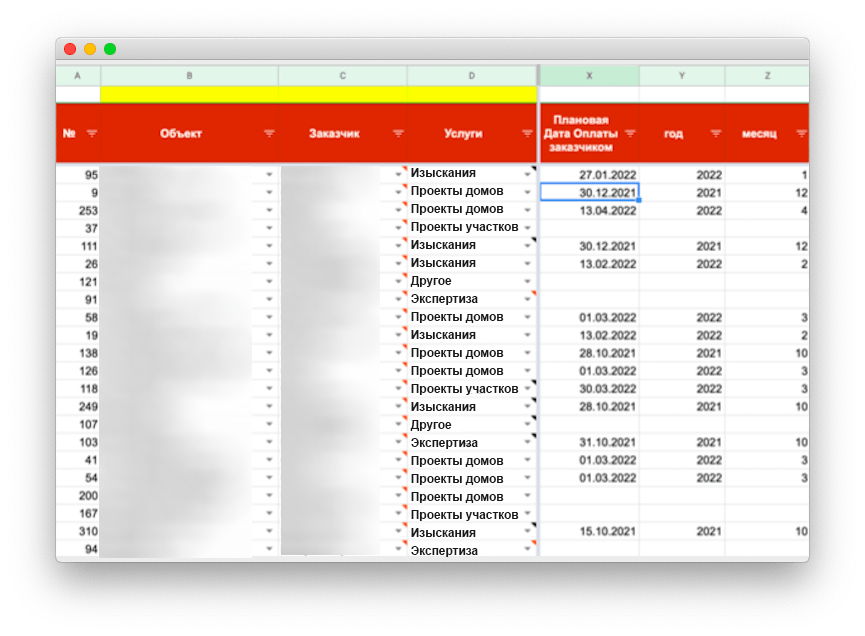Viewport: 865px width, 636px height.
Task: Select column B header
Action: point(189,76)
